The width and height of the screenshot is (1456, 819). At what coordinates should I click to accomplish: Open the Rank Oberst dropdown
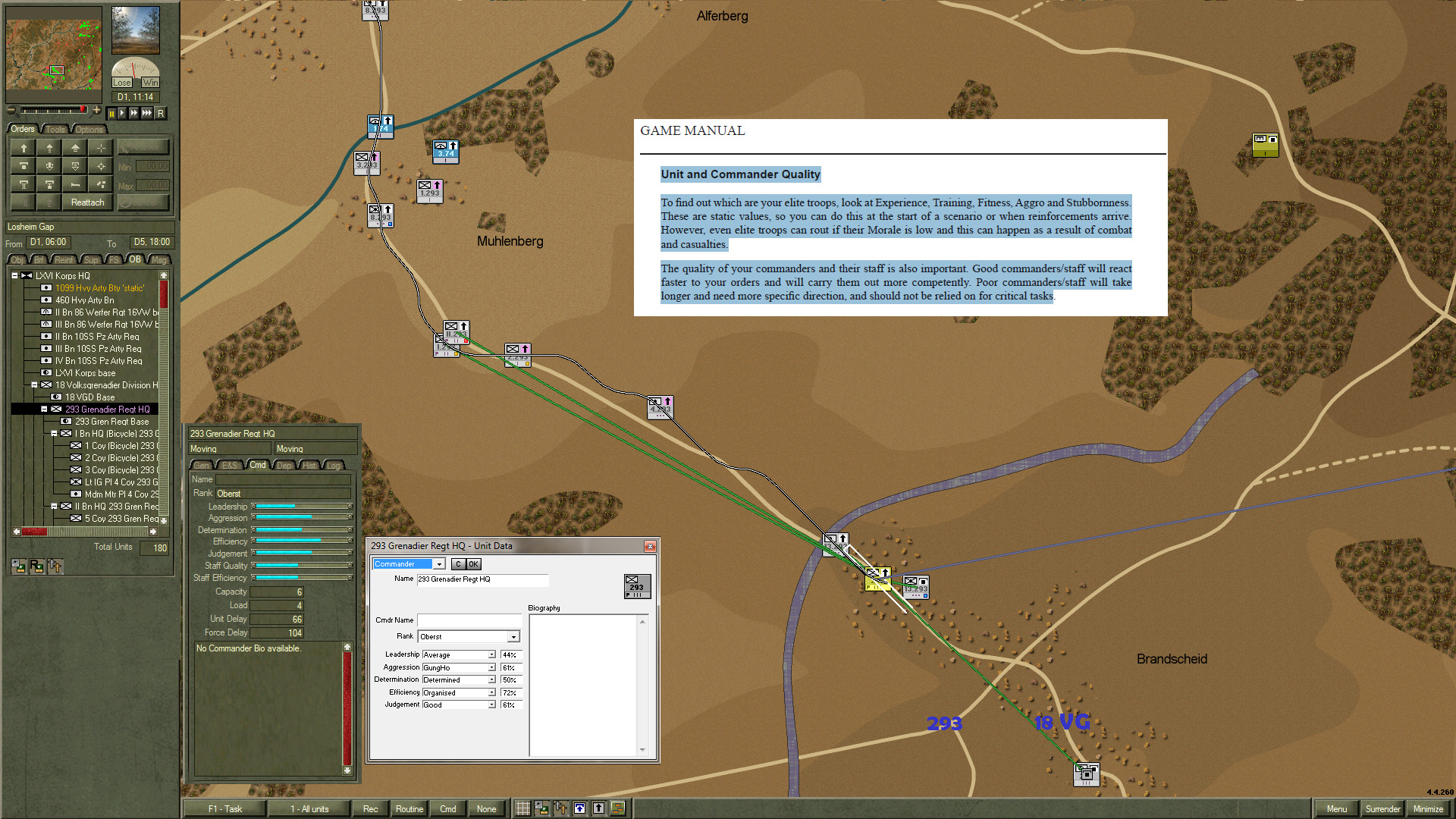pyautogui.click(x=513, y=637)
